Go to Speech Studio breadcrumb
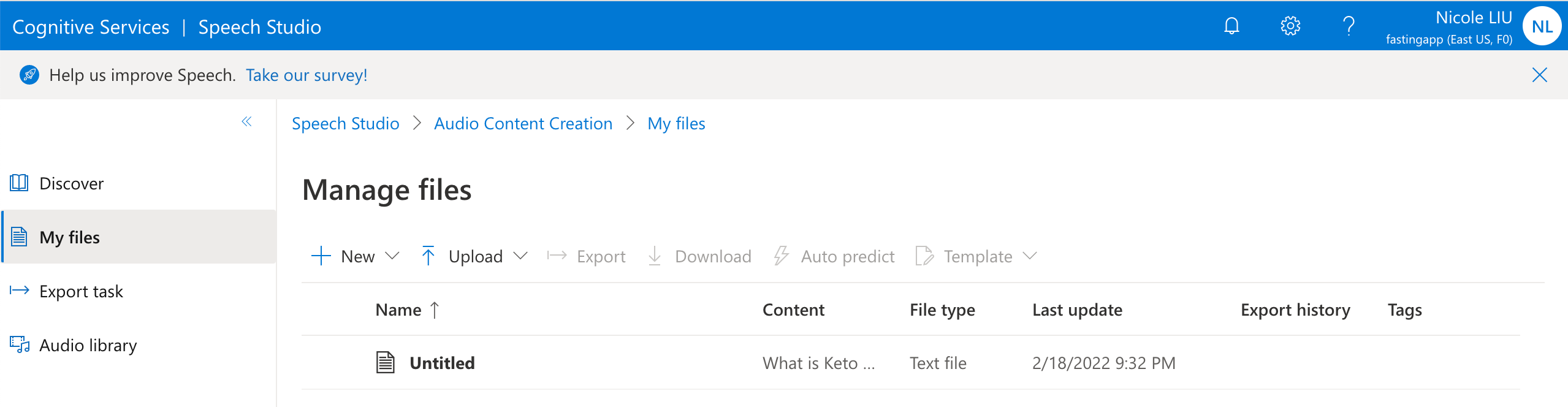The height and width of the screenshot is (407, 1568). pyautogui.click(x=345, y=123)
